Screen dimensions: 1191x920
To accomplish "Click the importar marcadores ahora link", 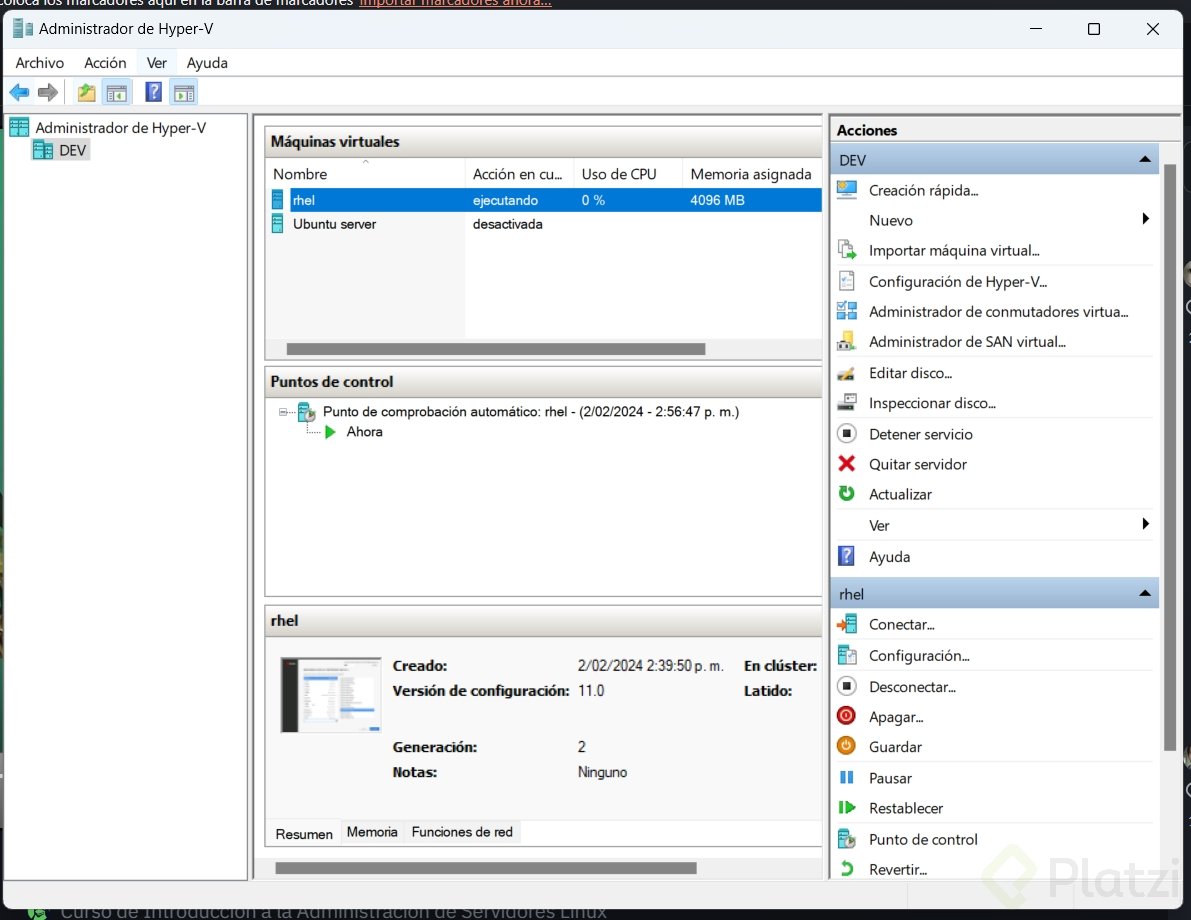I will click(x=455, y=3).
